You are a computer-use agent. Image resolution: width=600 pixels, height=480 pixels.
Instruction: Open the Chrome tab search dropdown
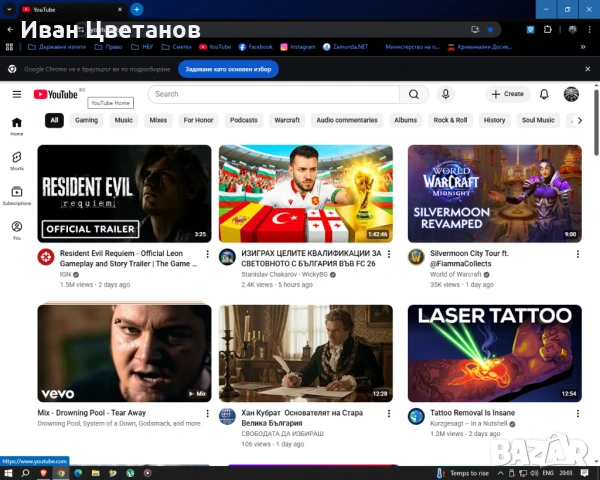(x=9, y=9)
